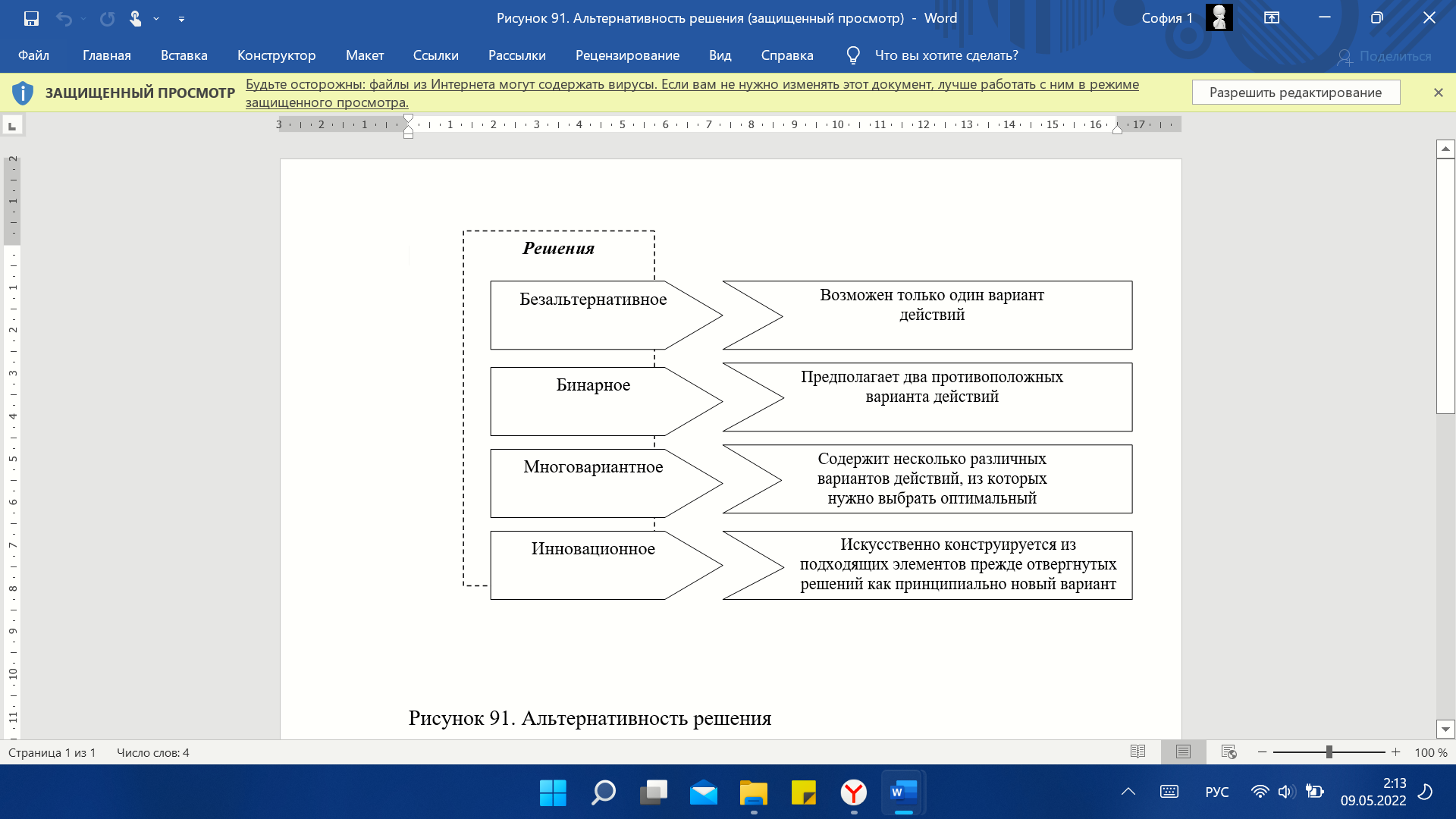Image resolution: width=1456 pixels, height=819 pixels.
Task: Click the 'Безальтернативное' shape in the diagram
Action: coord(605,315)
